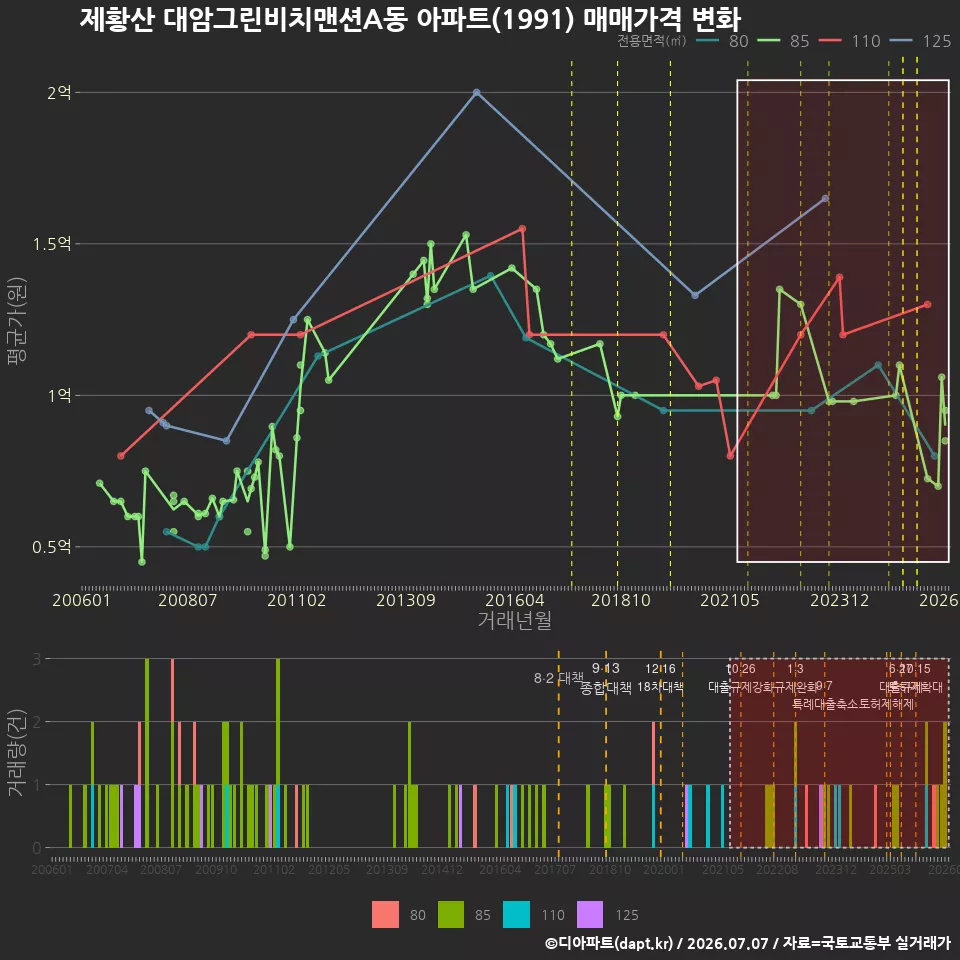This screenshot has height=960, width=960.
Task: Click the 85 legend line at top
Action: coord(769,41)
